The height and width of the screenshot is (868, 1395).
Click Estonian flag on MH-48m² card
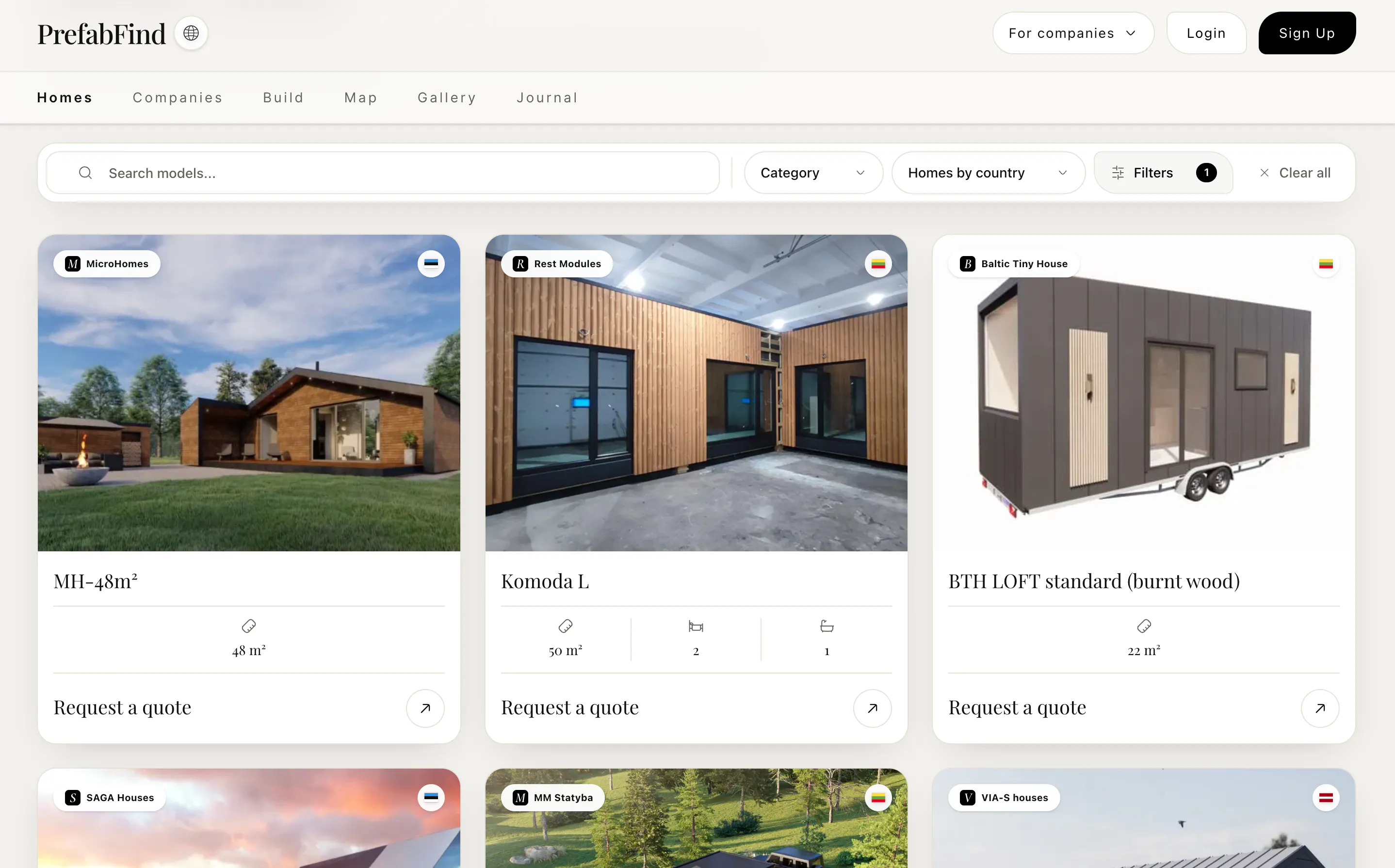tap(431, 264)
